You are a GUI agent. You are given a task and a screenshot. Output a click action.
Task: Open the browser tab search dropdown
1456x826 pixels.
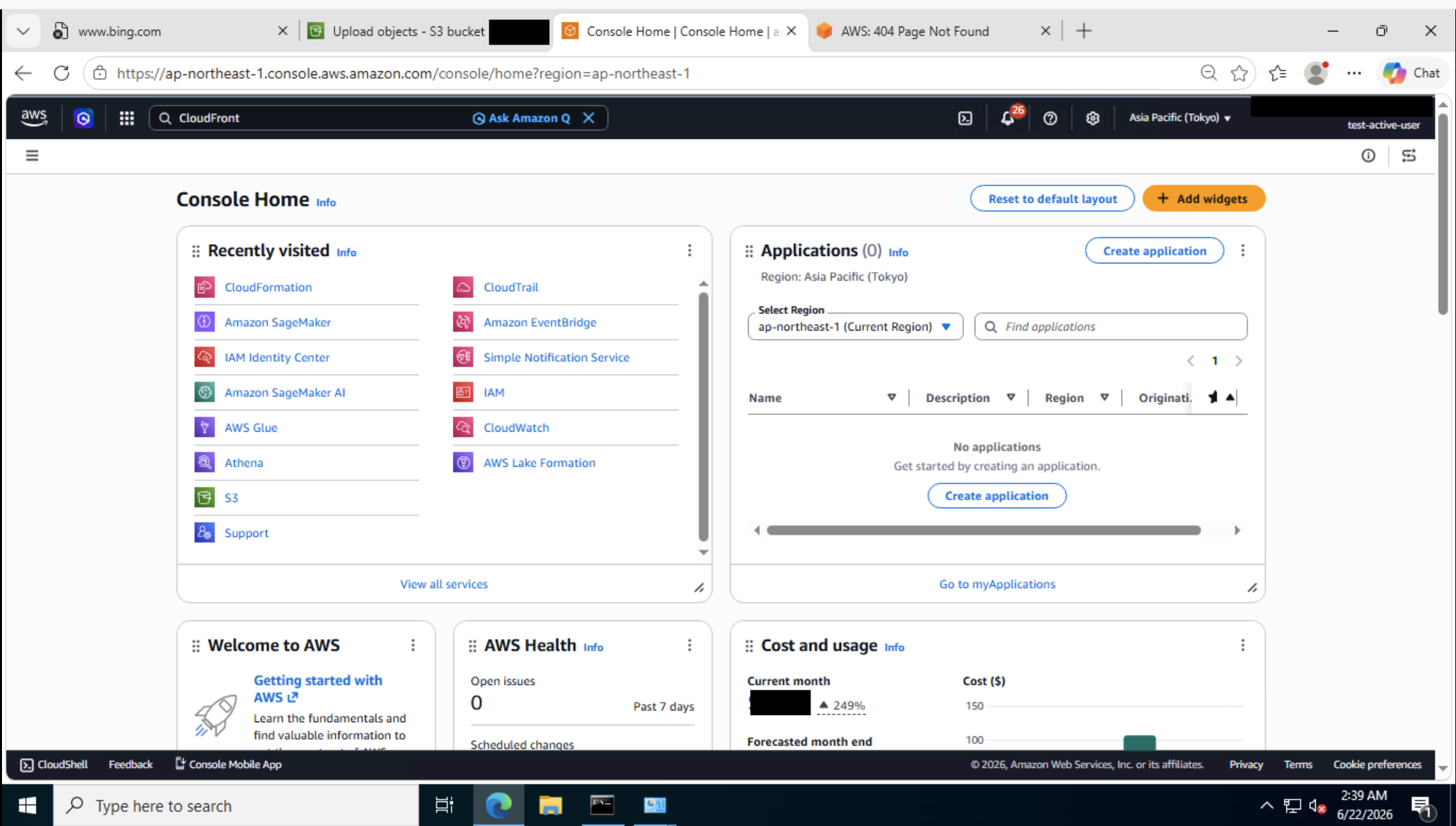(x=23, y=31)
